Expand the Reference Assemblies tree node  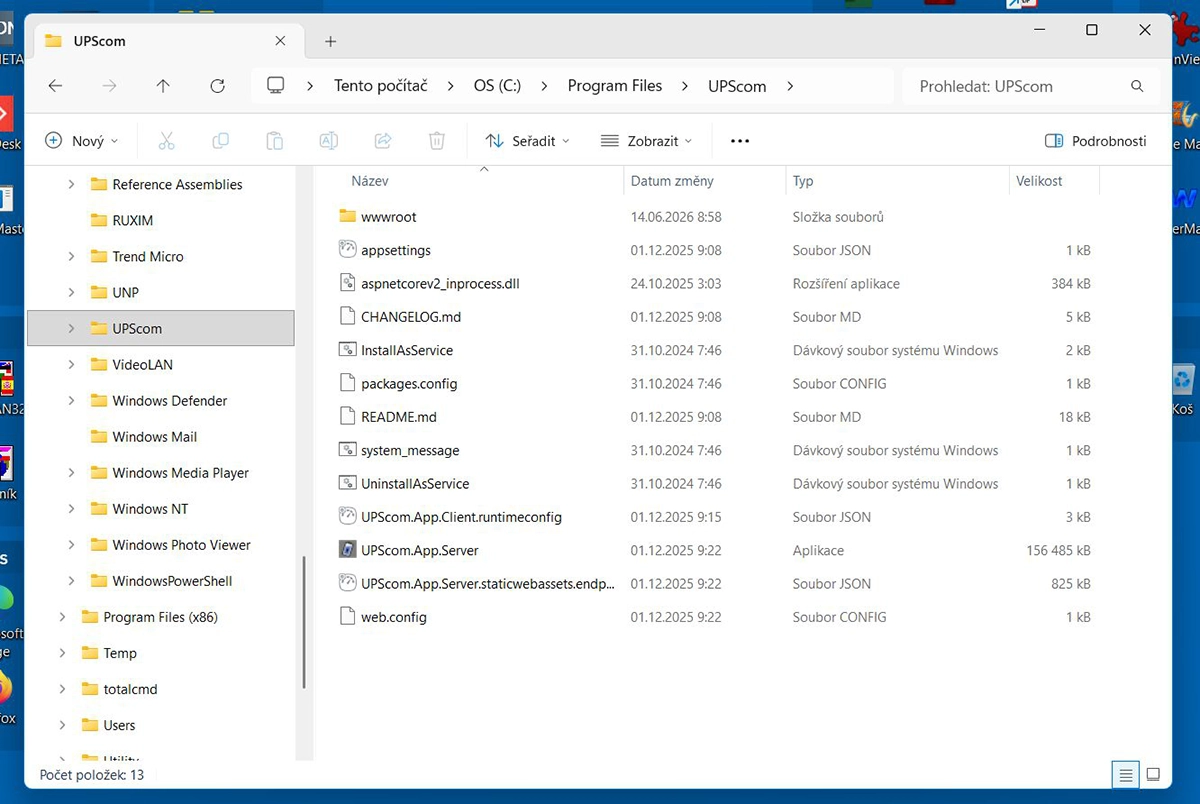71,184
